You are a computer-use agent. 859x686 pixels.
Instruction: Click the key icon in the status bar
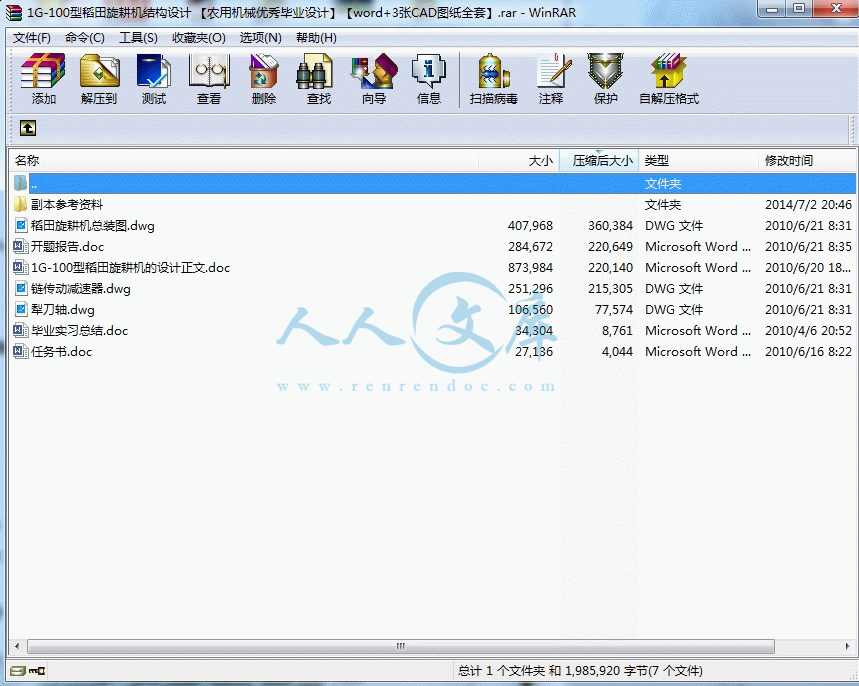point(37,671)
